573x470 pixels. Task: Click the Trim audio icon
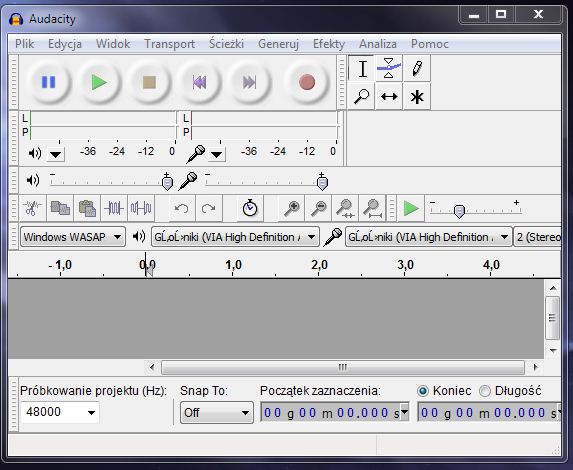point(114,208)
